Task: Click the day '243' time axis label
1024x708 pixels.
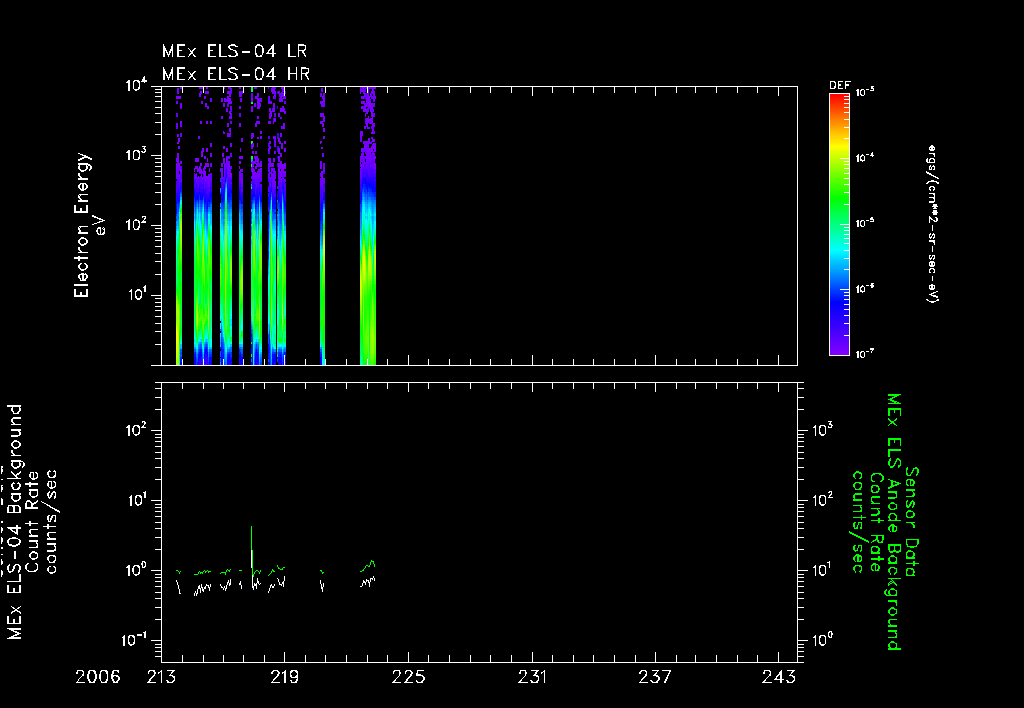Action: point(779,677)
